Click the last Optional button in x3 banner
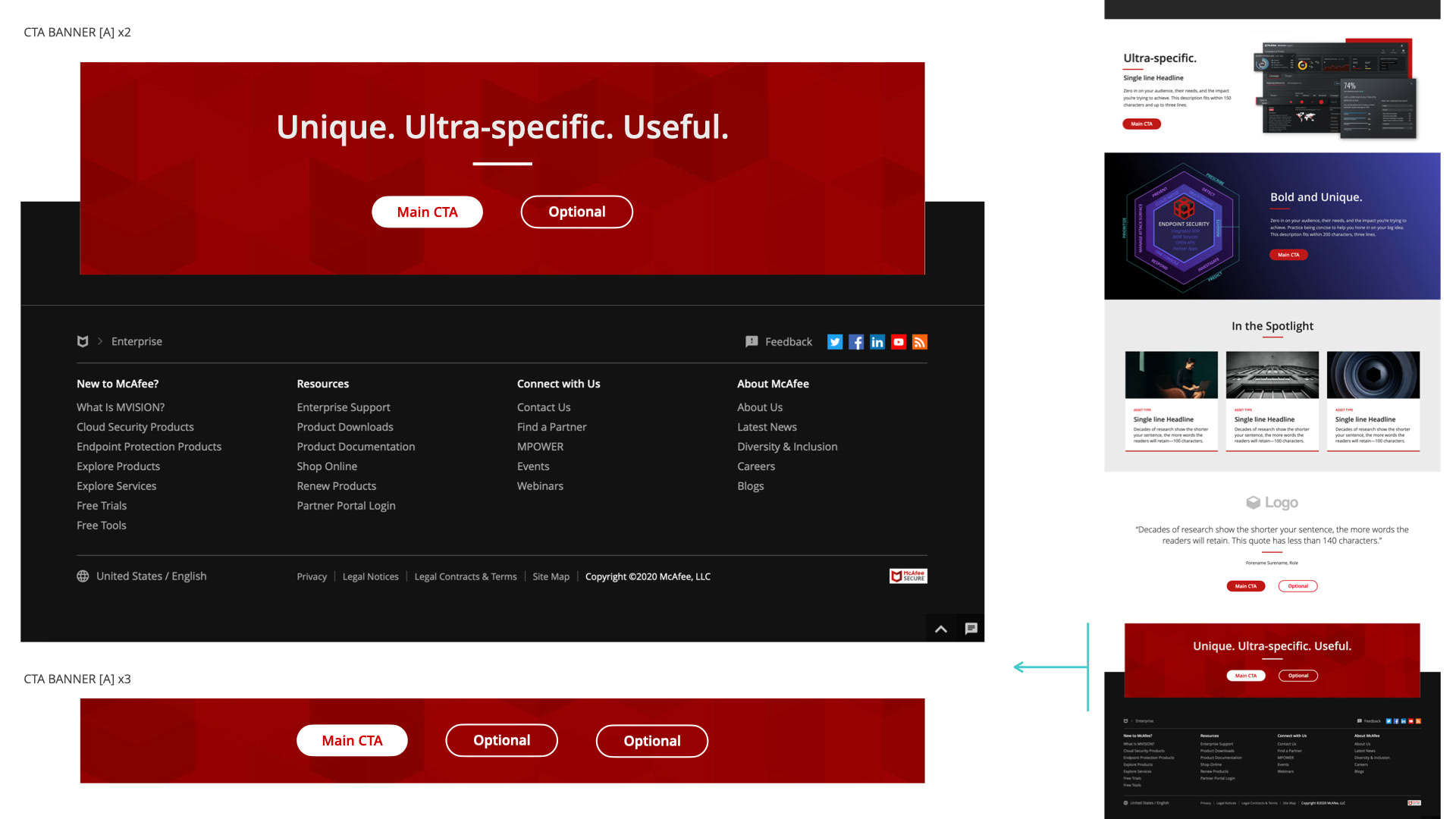 tap(651, 741)
